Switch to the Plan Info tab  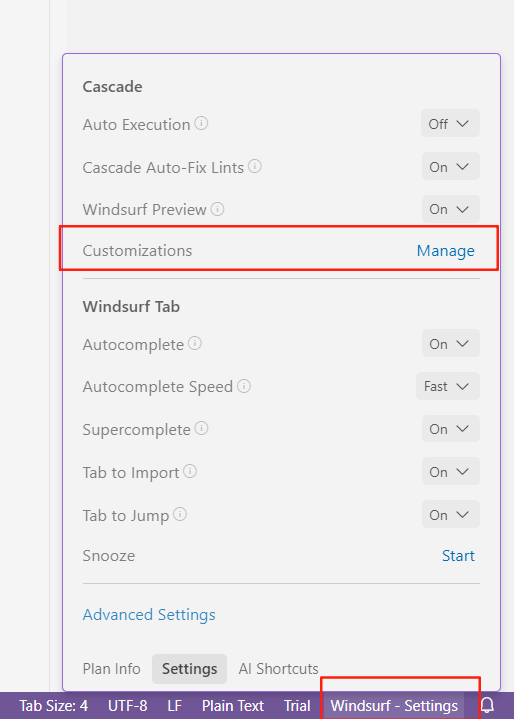coord(111,669)
